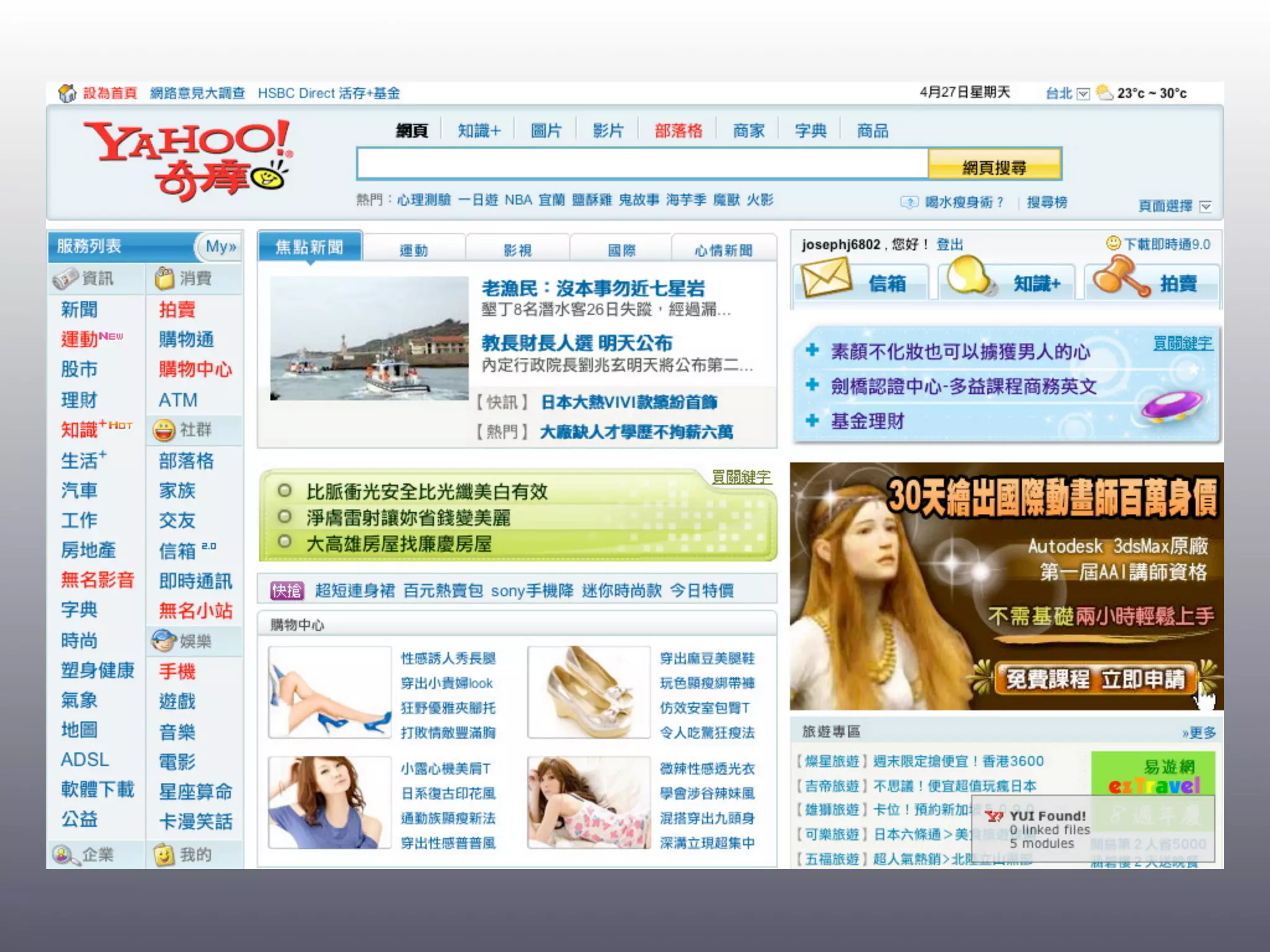Switch to the 國際 news tab
1270x952 pixels.
(621, 250)
